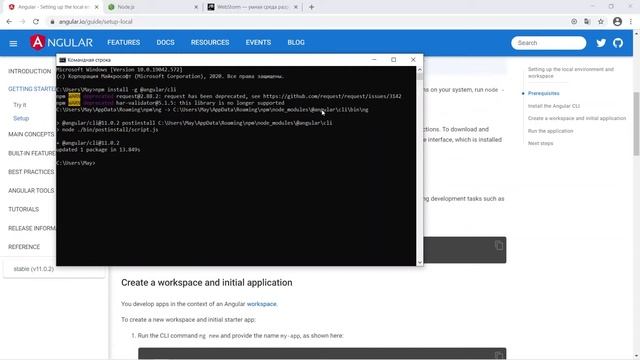Click the page's vertical scrollbar thumb

[x=636, y=124]
